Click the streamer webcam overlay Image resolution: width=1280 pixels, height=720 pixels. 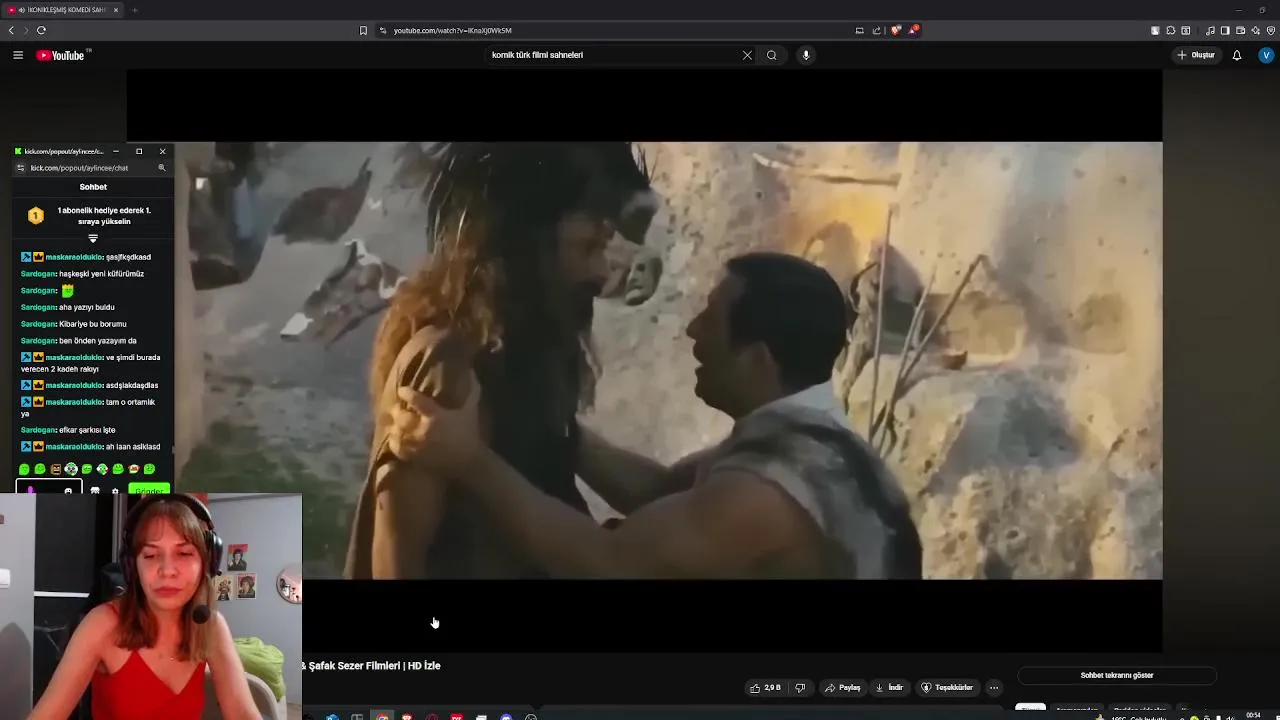click(x=150, y=607)
